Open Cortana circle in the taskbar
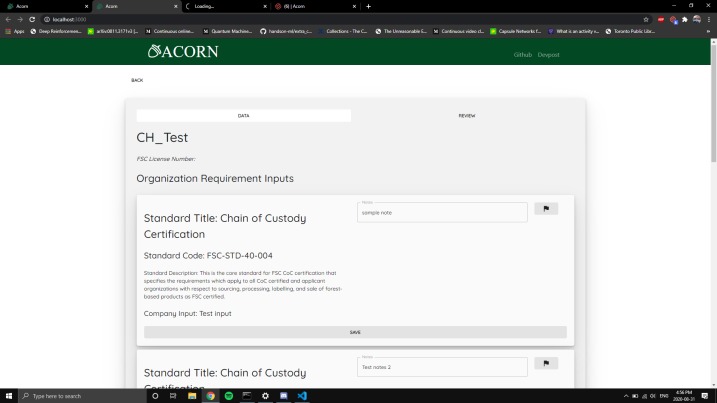Screen dimensions: 717x403 click(x=155, y=396)
